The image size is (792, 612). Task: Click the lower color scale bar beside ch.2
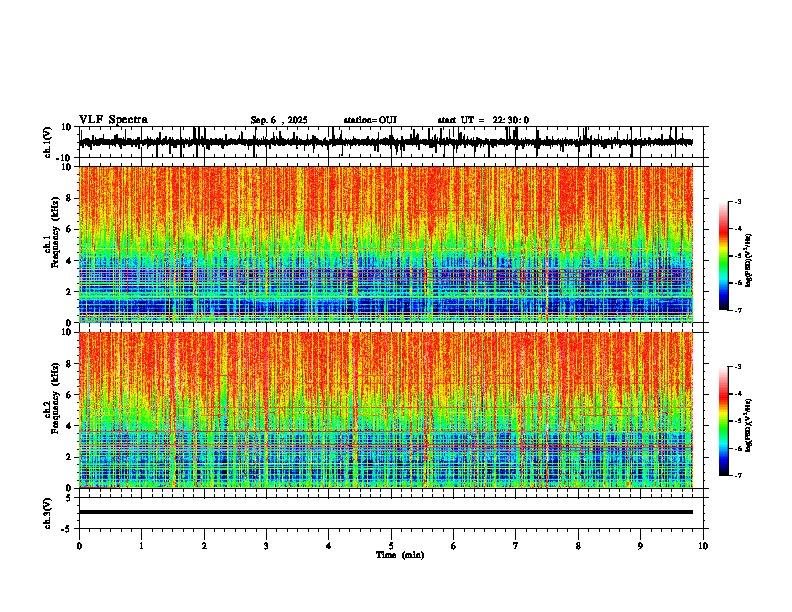(724, 421)
